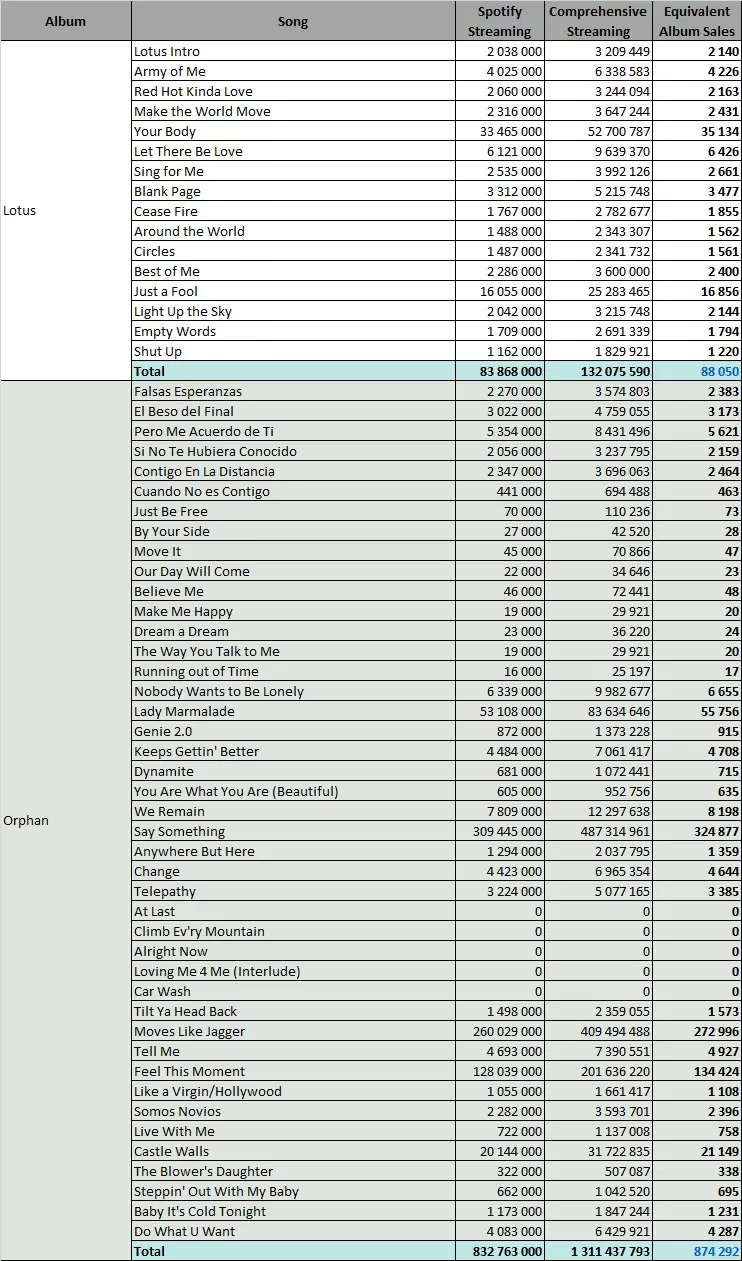Viewport: 742px width, 1261px height.
Task: Click the Circles song cell
Action: pos(293,251)
